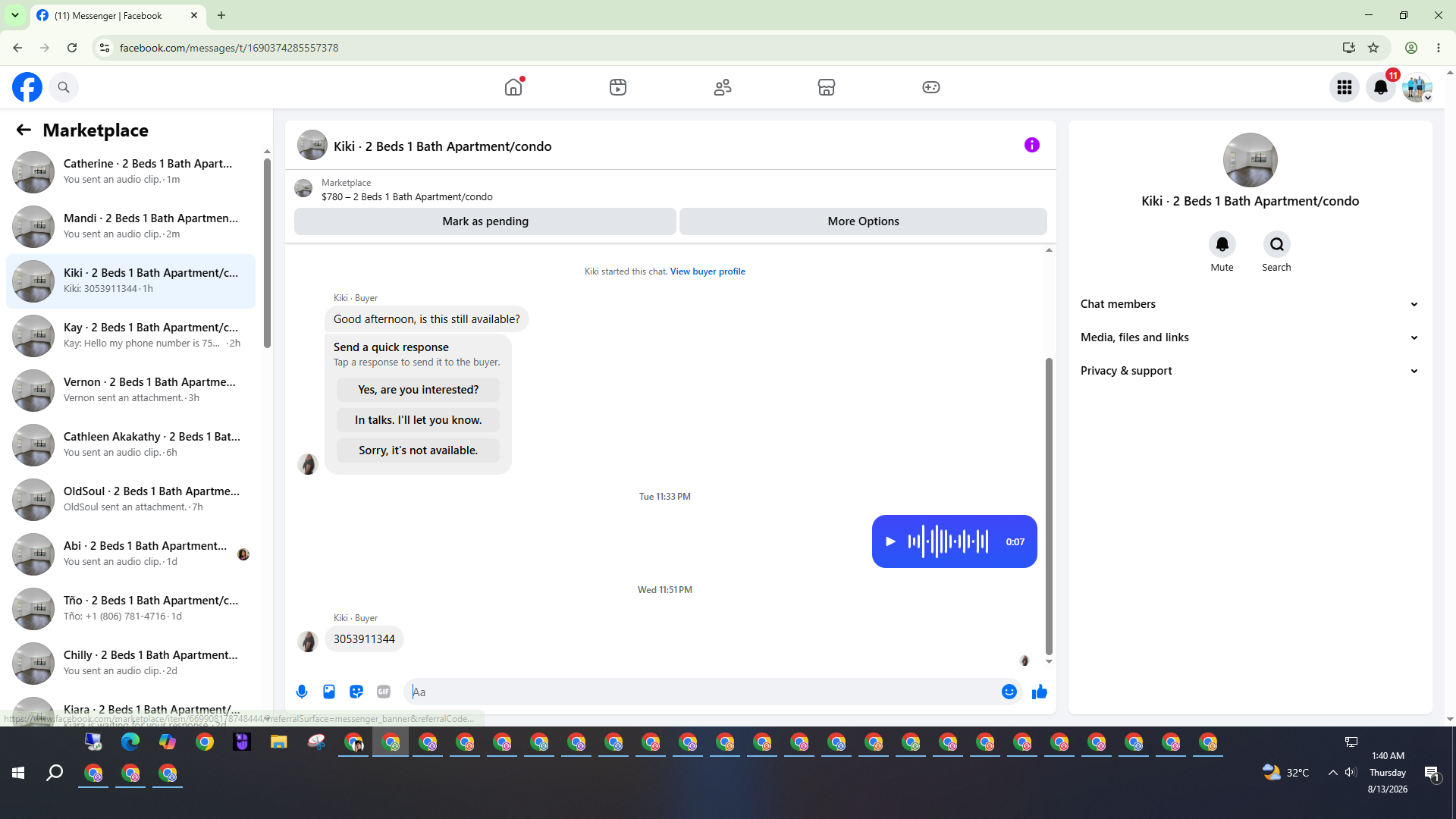Select Kiki's conversation in list
Viewport: 1456px width, 819px height.
pos(130,281)
